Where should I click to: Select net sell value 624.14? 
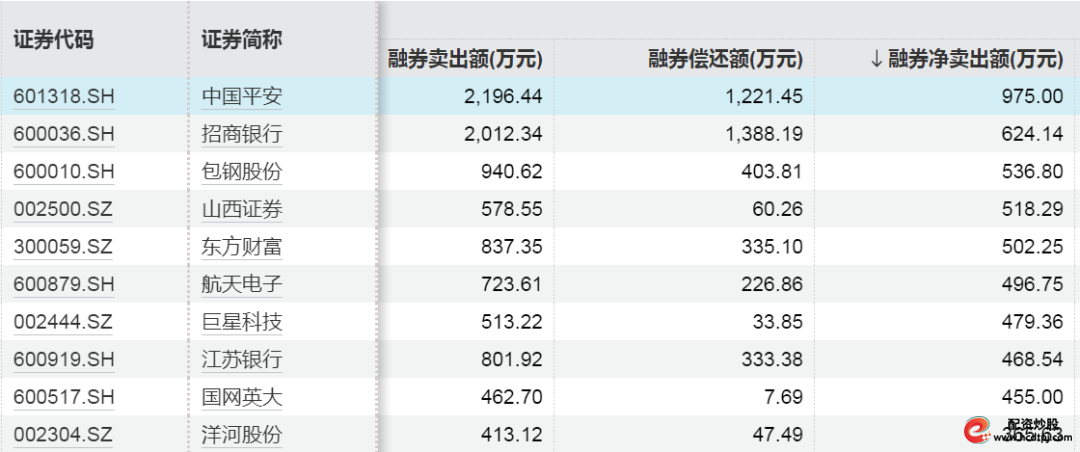pos(1032,134)
